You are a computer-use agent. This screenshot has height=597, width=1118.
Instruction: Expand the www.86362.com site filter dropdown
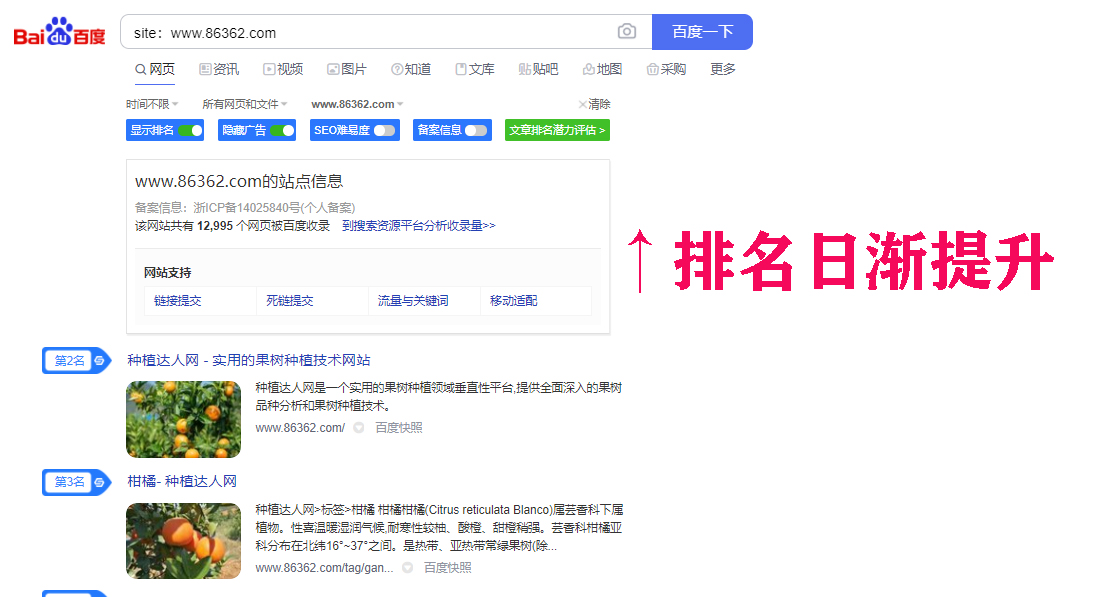point(357,104)
